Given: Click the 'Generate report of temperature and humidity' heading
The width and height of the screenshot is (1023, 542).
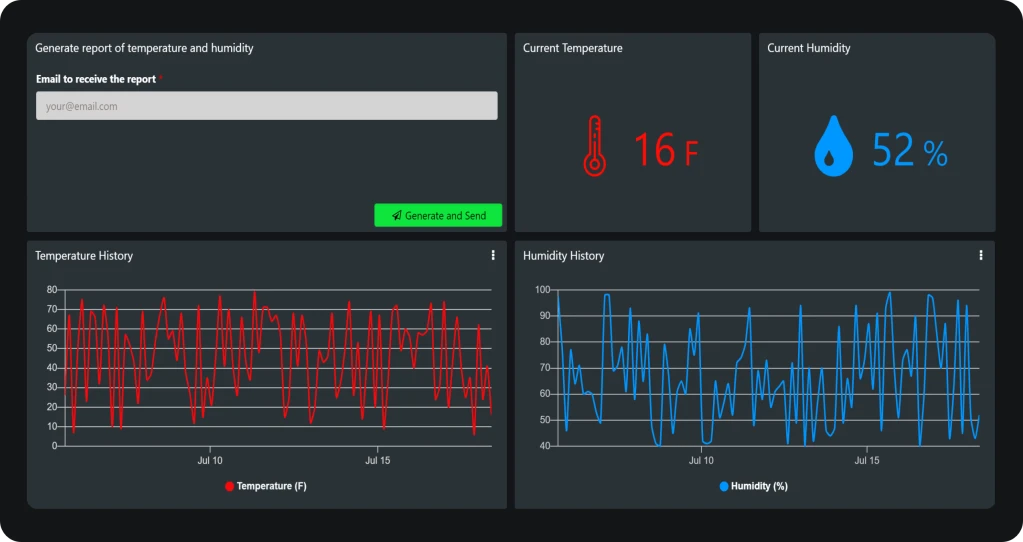Looking at the screenshot, I should click(x=144, y=48).
